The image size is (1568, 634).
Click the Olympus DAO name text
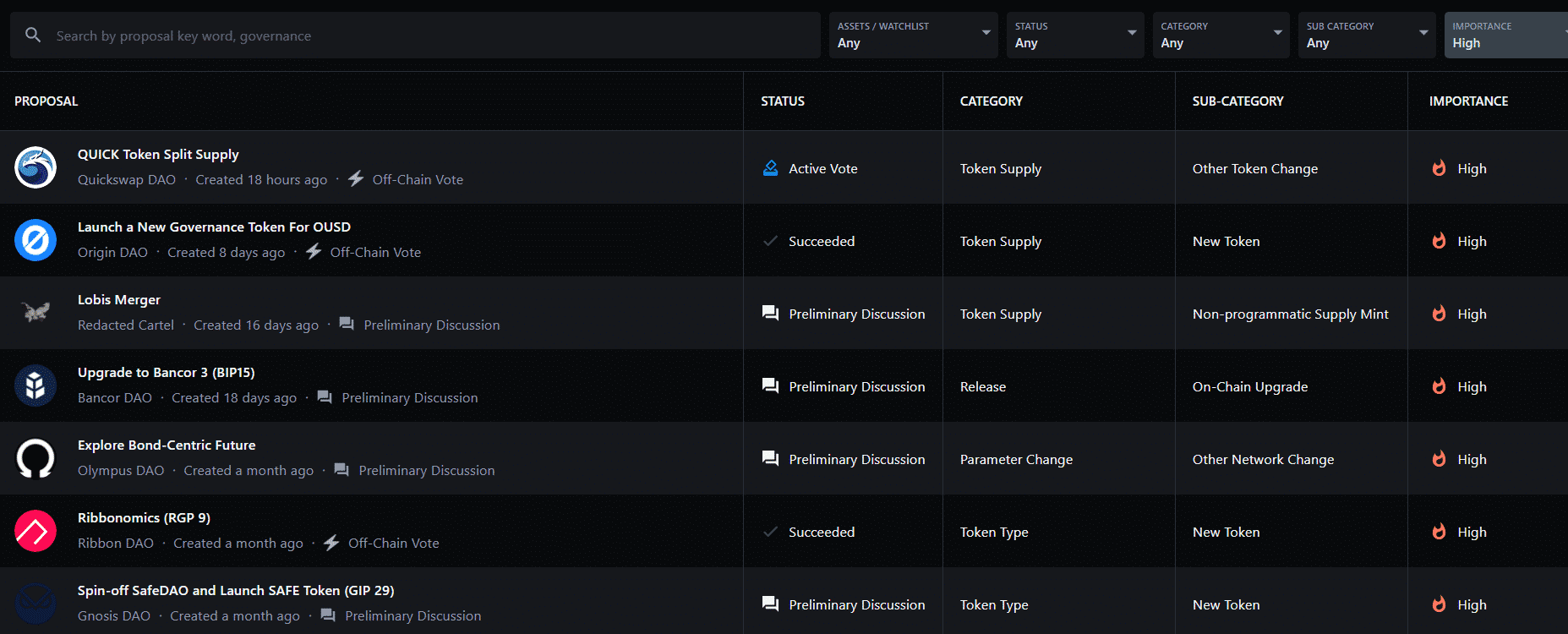[x=121, y=471]
